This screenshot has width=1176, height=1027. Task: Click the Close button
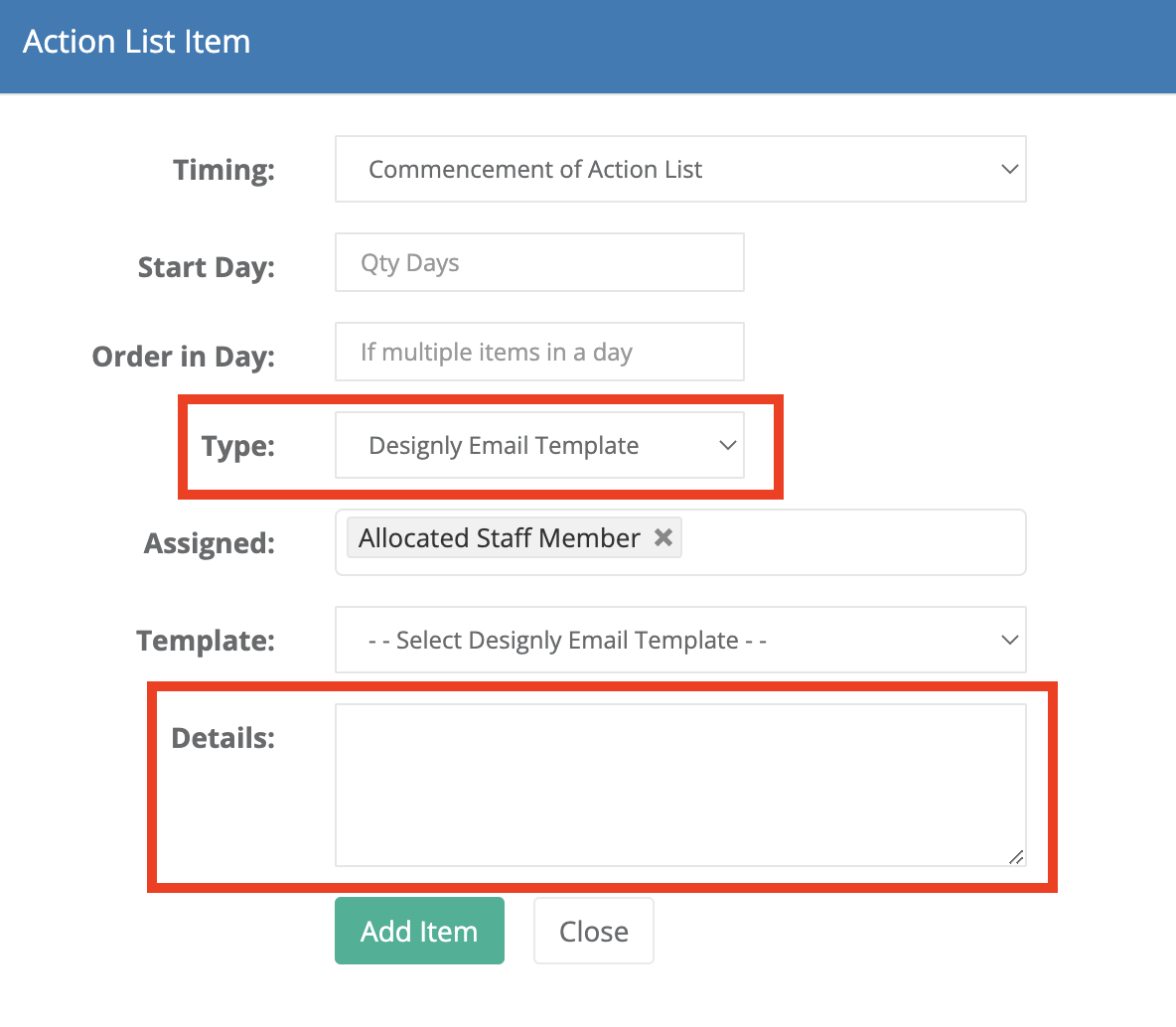click(594, 931)
